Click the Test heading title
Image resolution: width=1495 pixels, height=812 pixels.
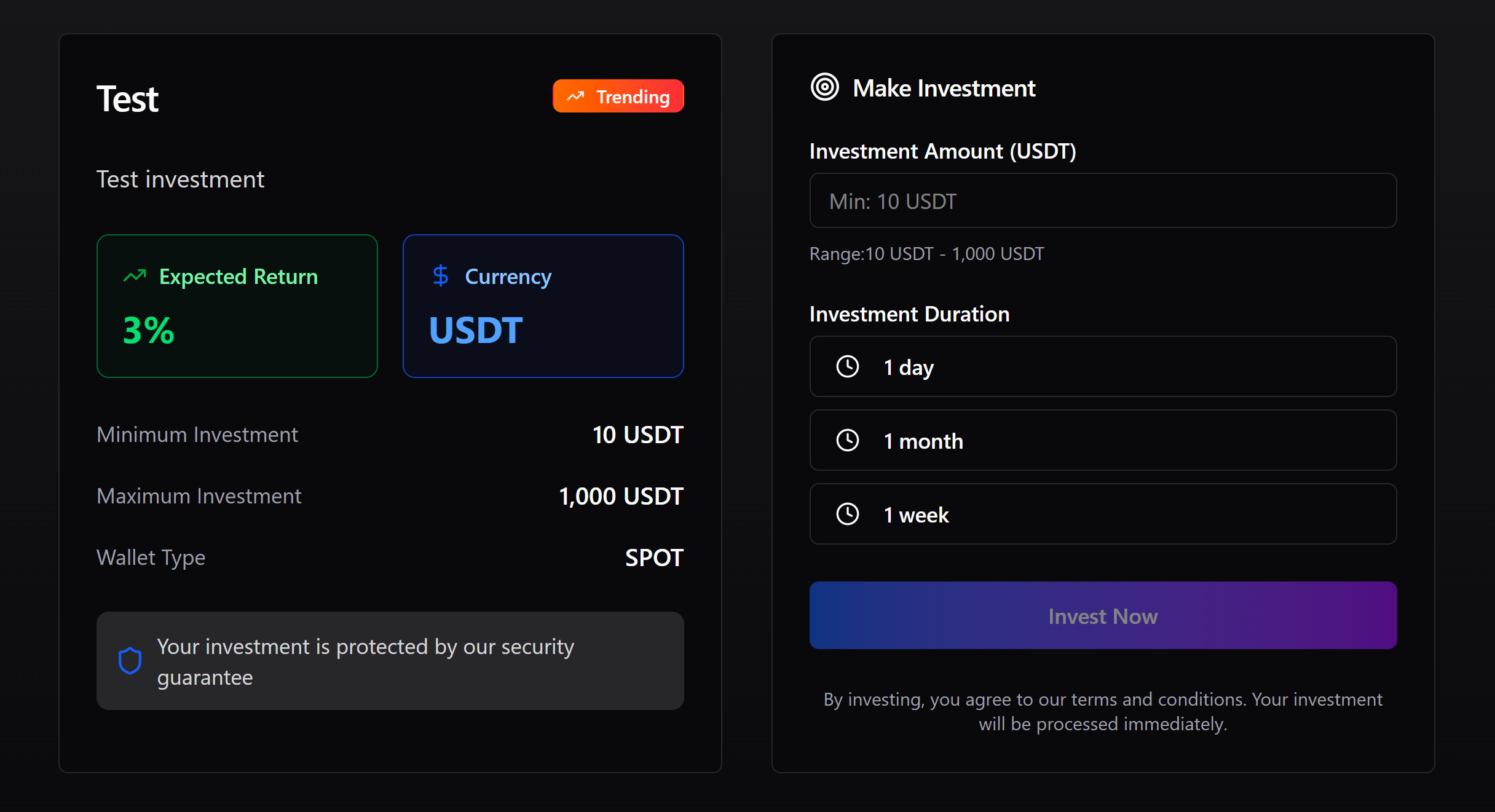[127, 97]
